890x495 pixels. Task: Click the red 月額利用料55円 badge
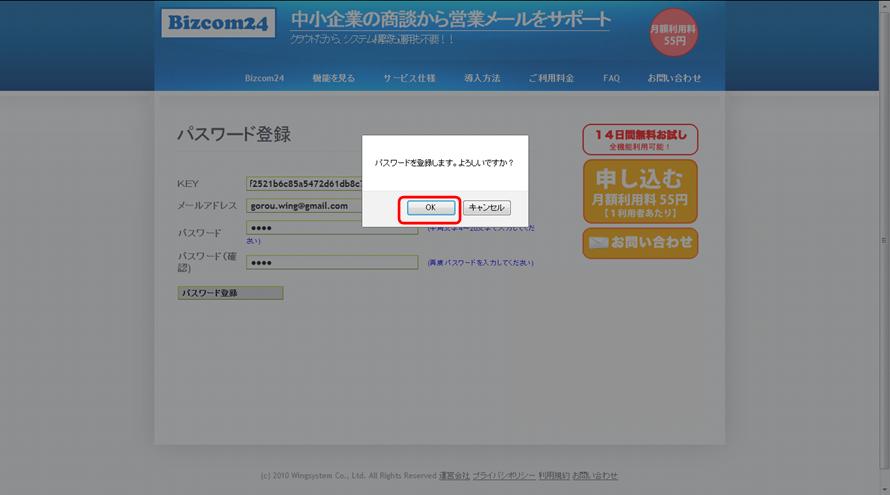coord(673,35)
